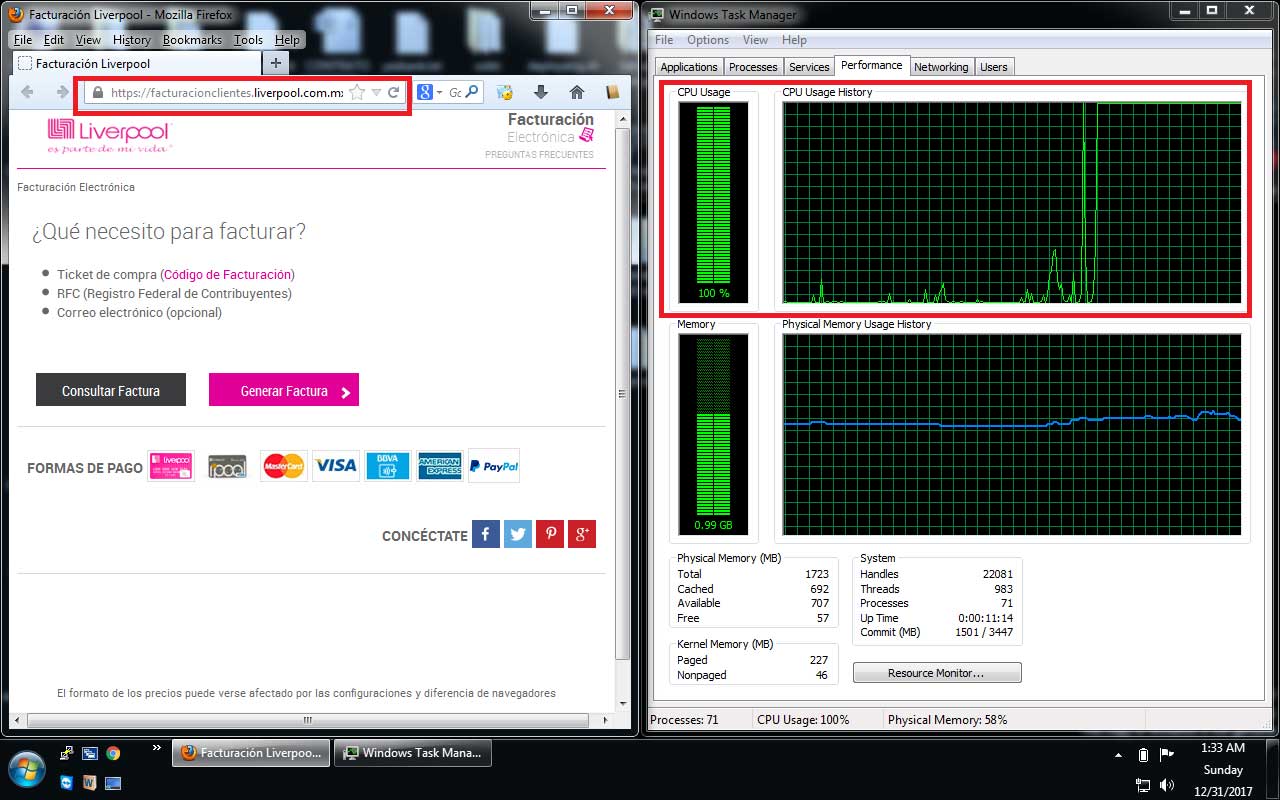
Task: Open the Firefox History menu
Action: [x=131, y=40]
